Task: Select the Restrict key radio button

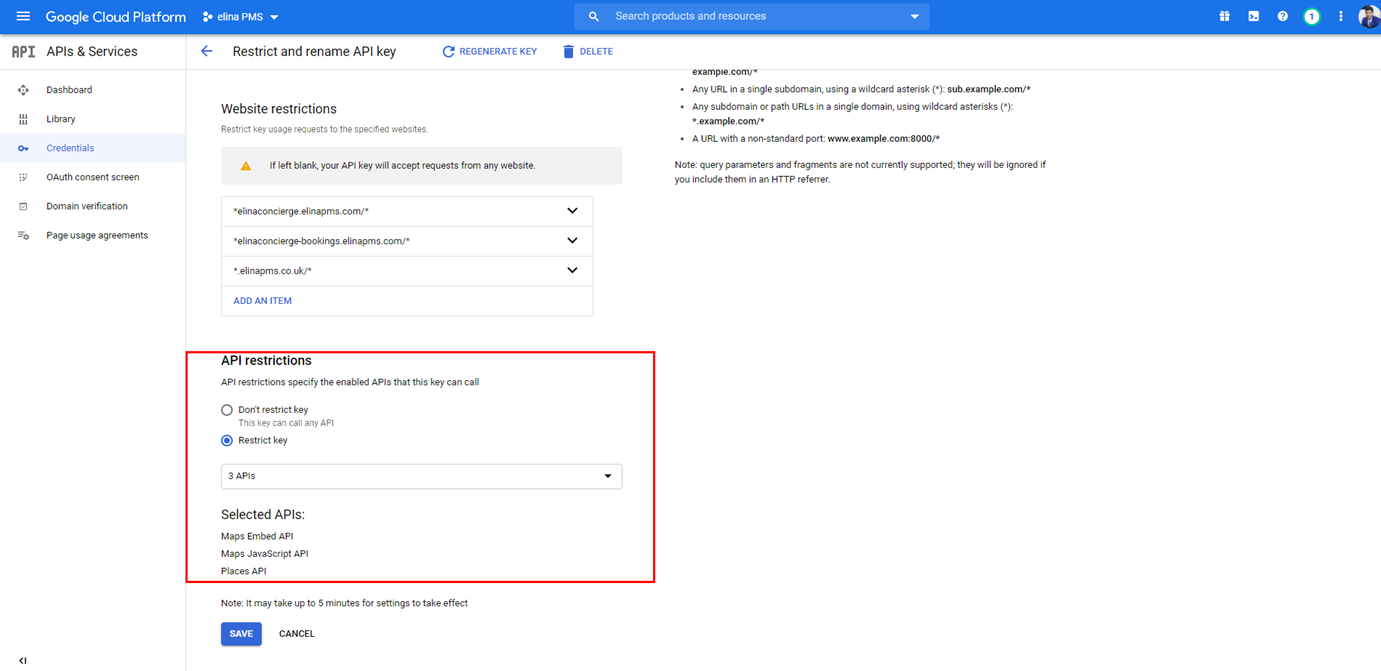Action: pos(227,440)
